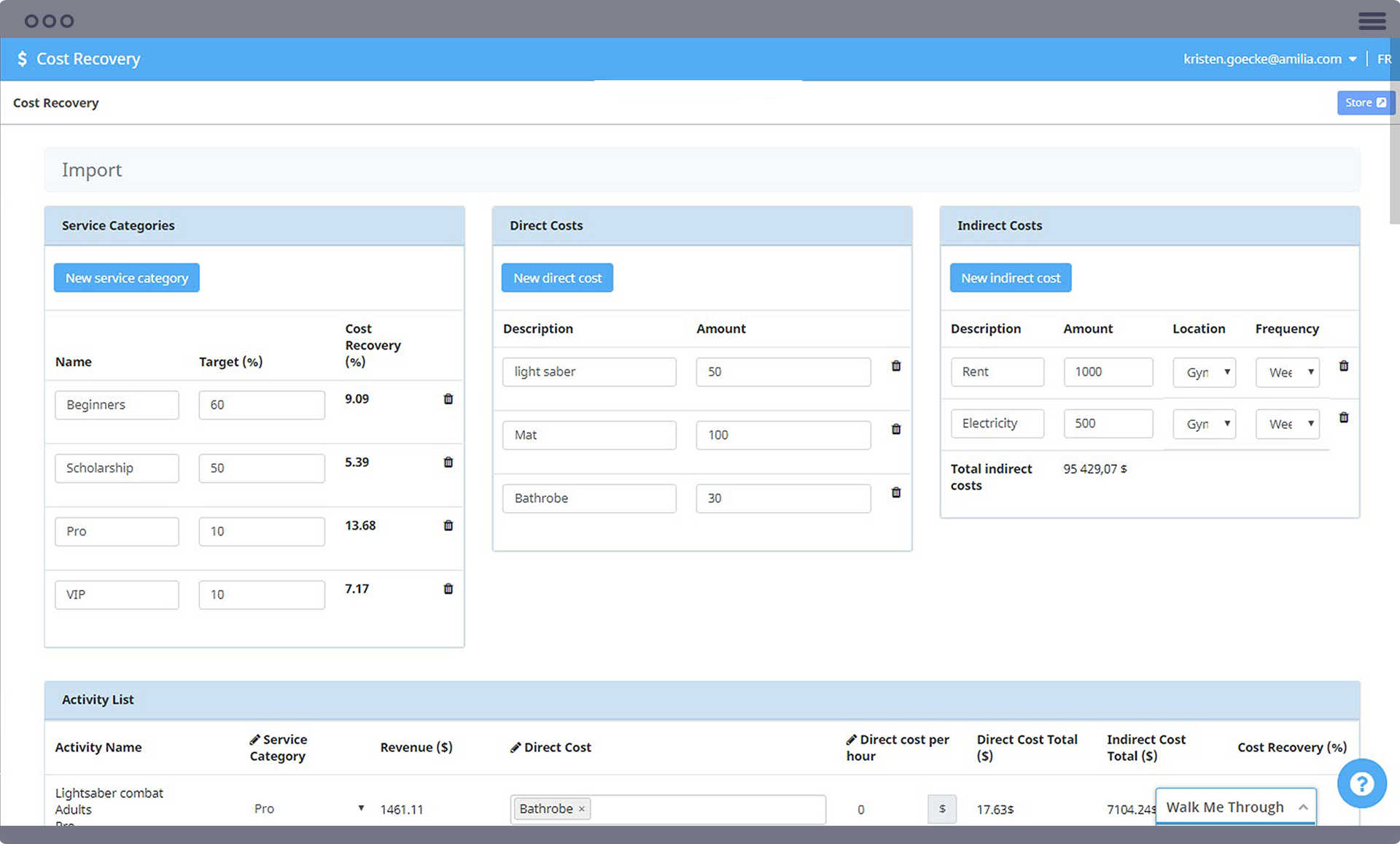Click the Beginners name field
Image resolution: width=1400 pixels, height=844 pixels.
click(117, 405)
